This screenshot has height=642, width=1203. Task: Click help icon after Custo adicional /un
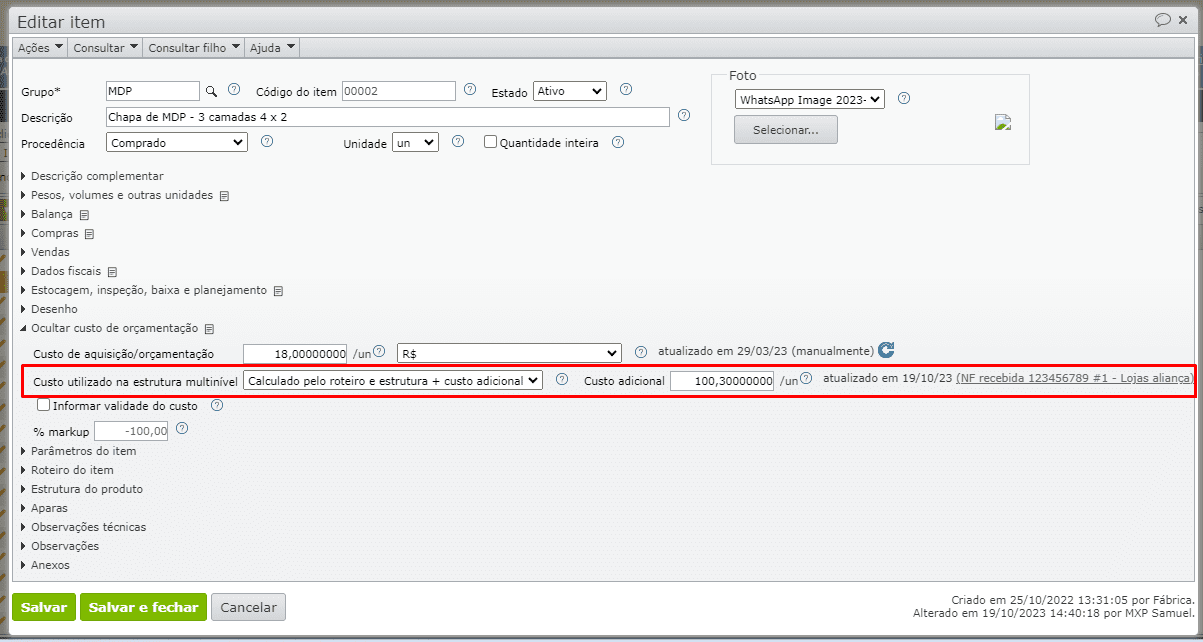pos(805,379)
